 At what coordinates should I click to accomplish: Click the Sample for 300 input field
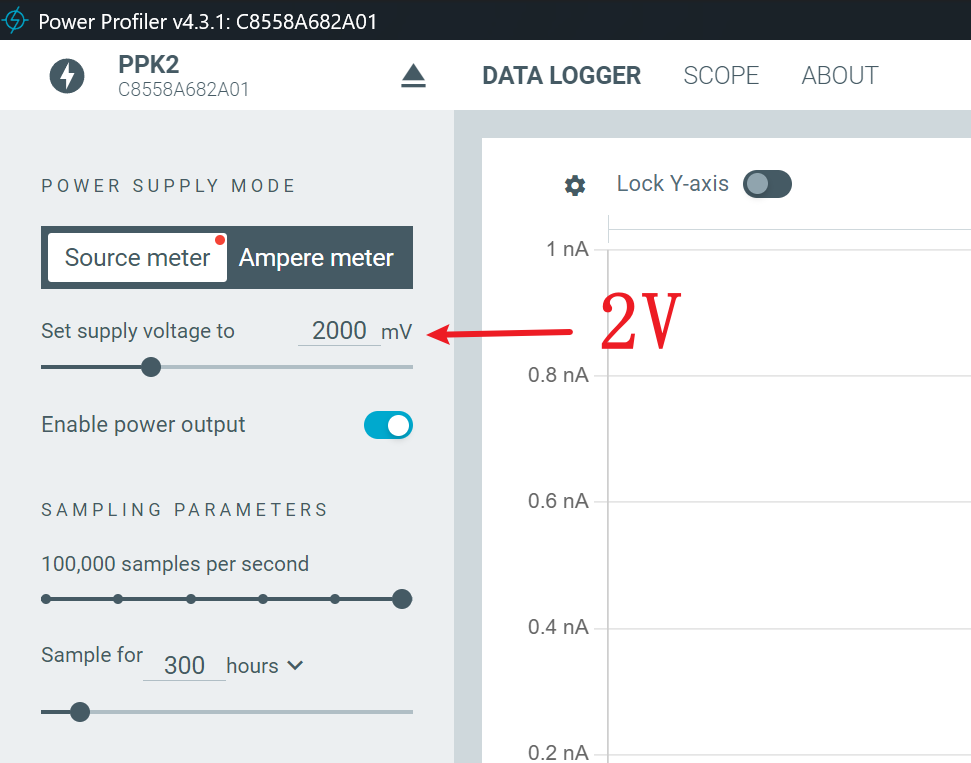tap(184, 665)
